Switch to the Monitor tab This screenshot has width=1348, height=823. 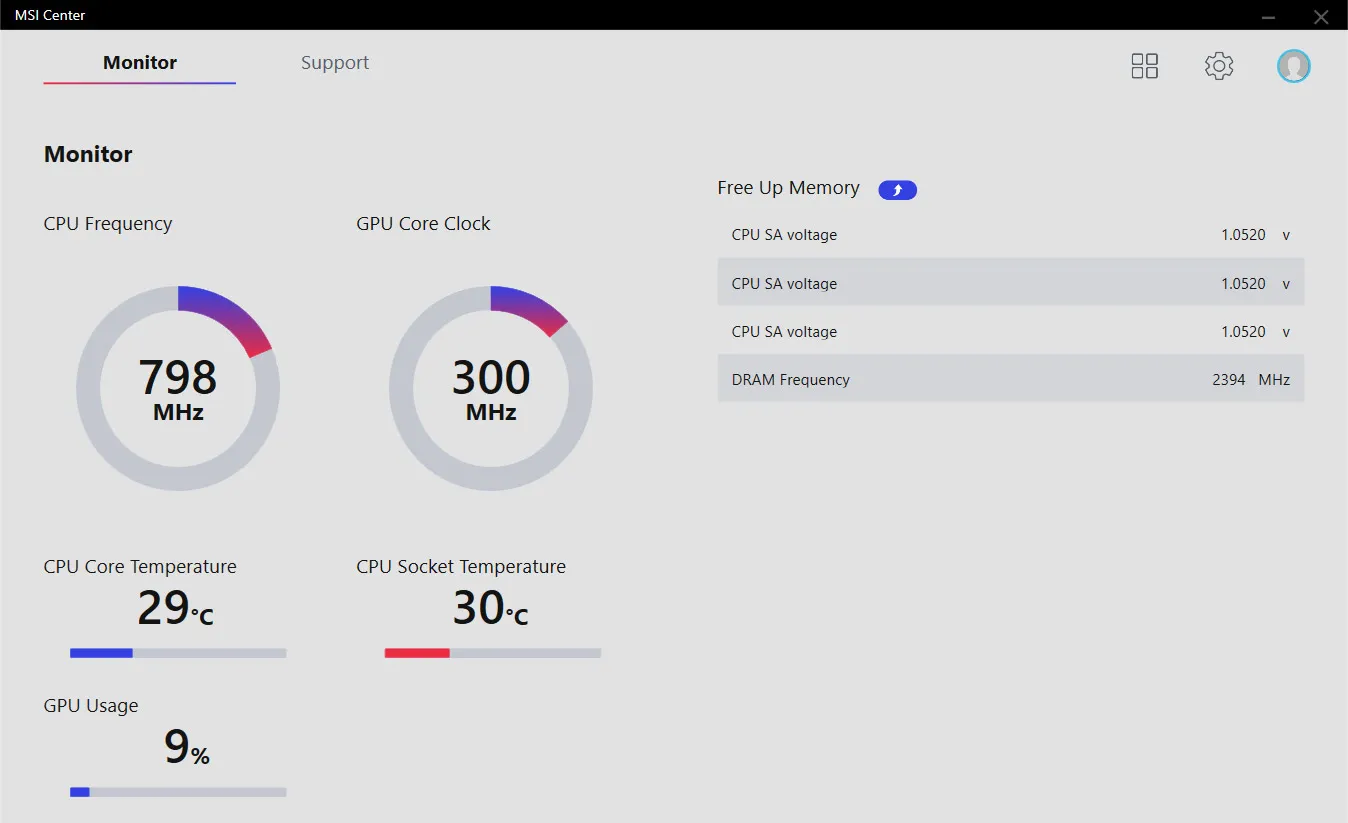[140, 63]
